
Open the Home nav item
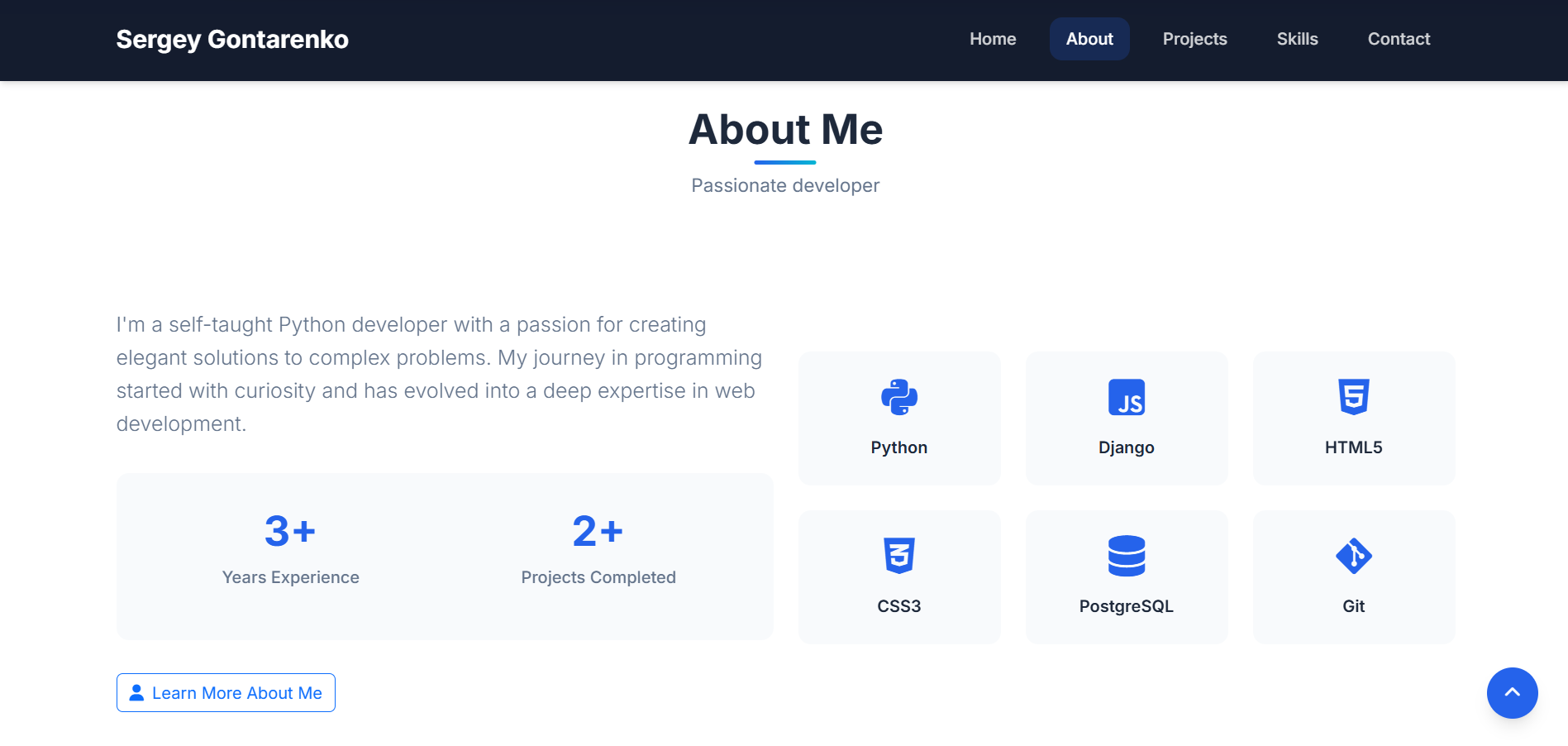pos(993,39)
